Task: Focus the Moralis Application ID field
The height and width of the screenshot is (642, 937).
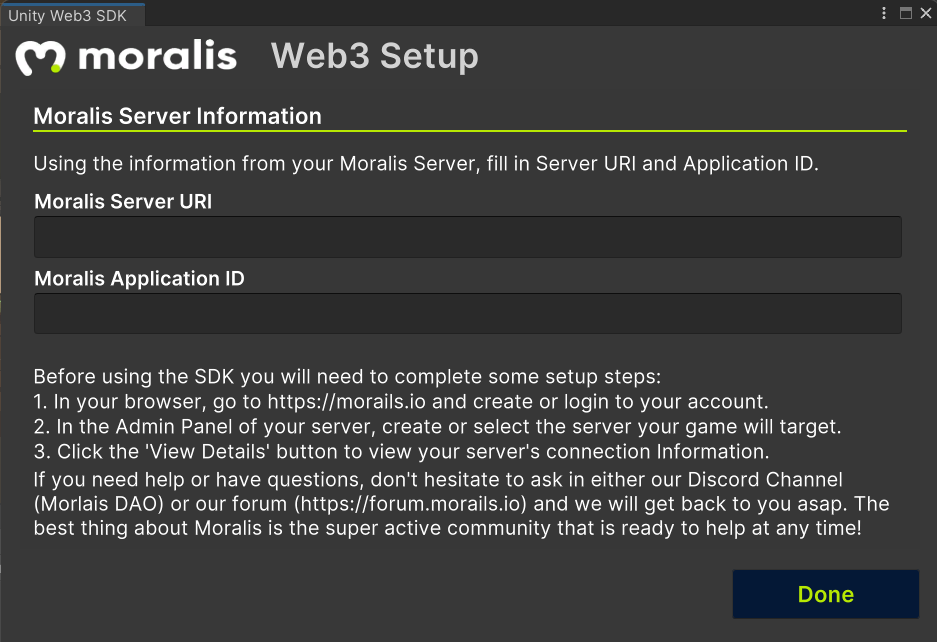Action: tap(467, 313)
